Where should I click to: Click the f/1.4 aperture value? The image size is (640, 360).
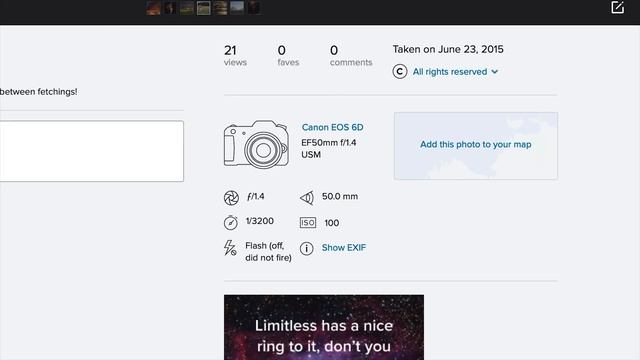click(256, 197)
